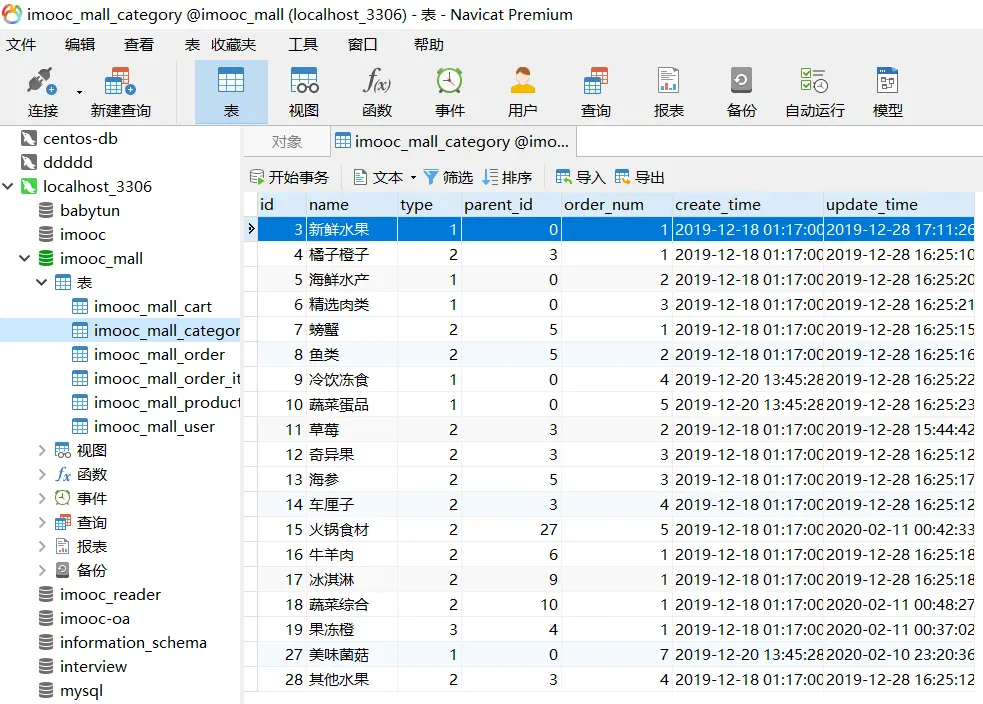Screen dimensions: 983x704
Task: Click the Export (导出) button
Action: (x=640, y=177)
